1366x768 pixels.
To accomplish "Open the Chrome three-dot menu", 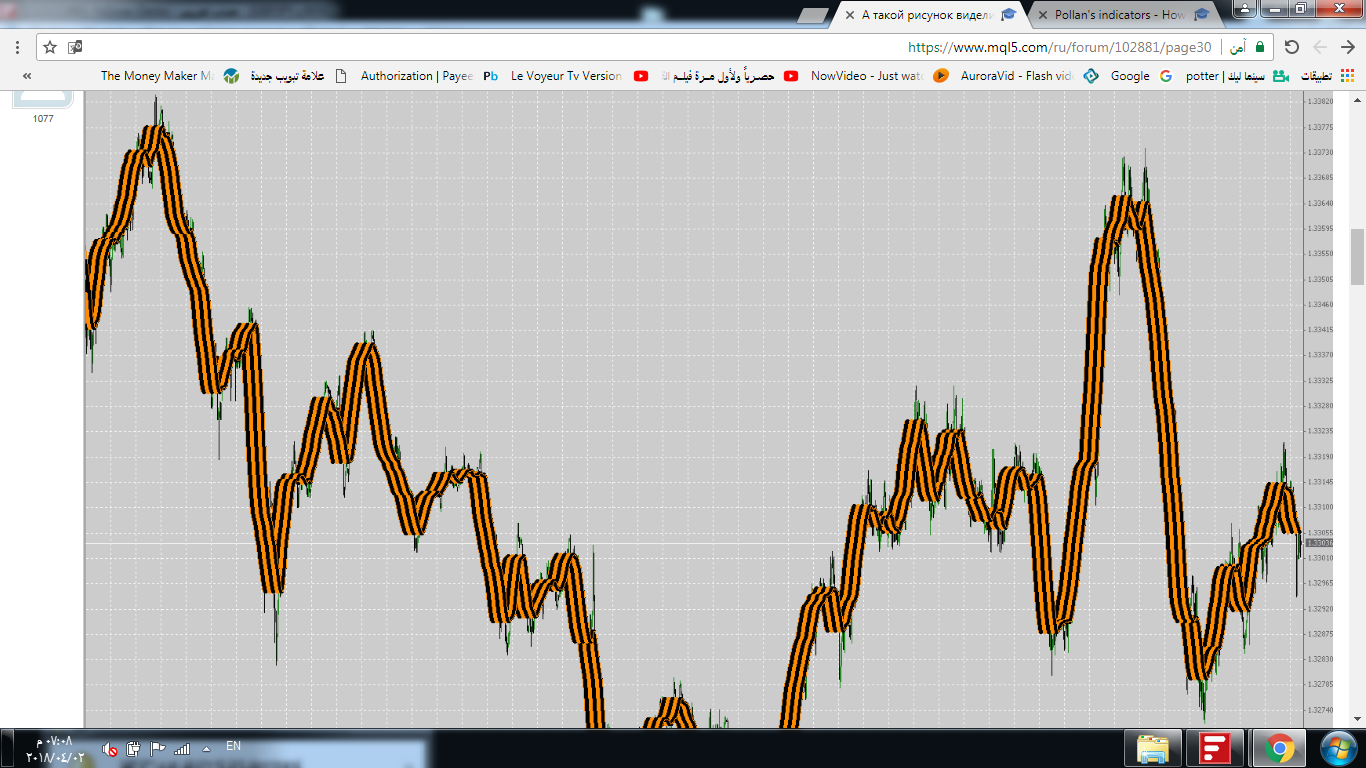I will tap(18, 47).
